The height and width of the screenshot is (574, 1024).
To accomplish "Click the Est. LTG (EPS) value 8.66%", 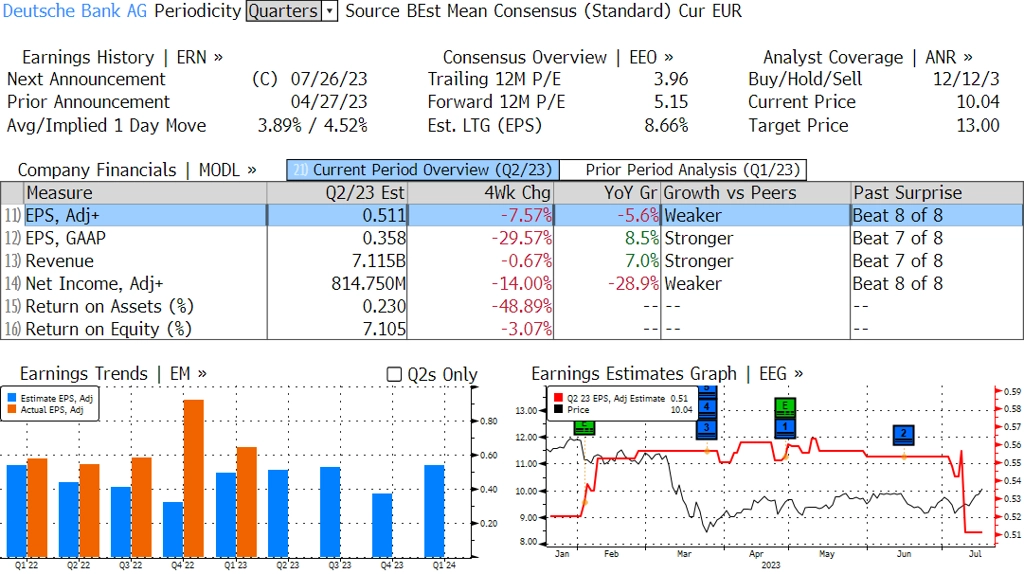I will click(666, 125).
